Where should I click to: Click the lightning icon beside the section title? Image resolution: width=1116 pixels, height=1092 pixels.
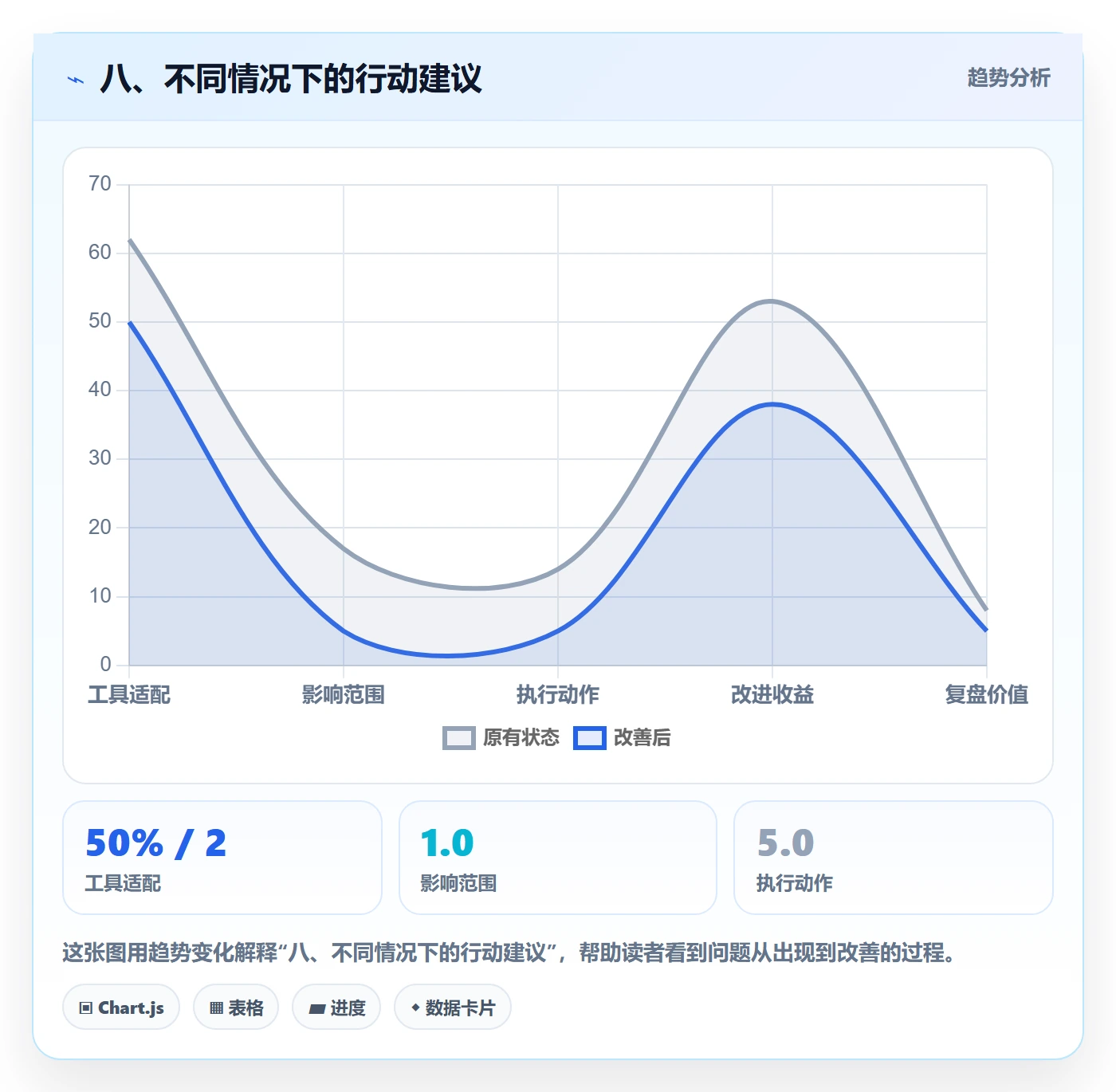point(76,80)
